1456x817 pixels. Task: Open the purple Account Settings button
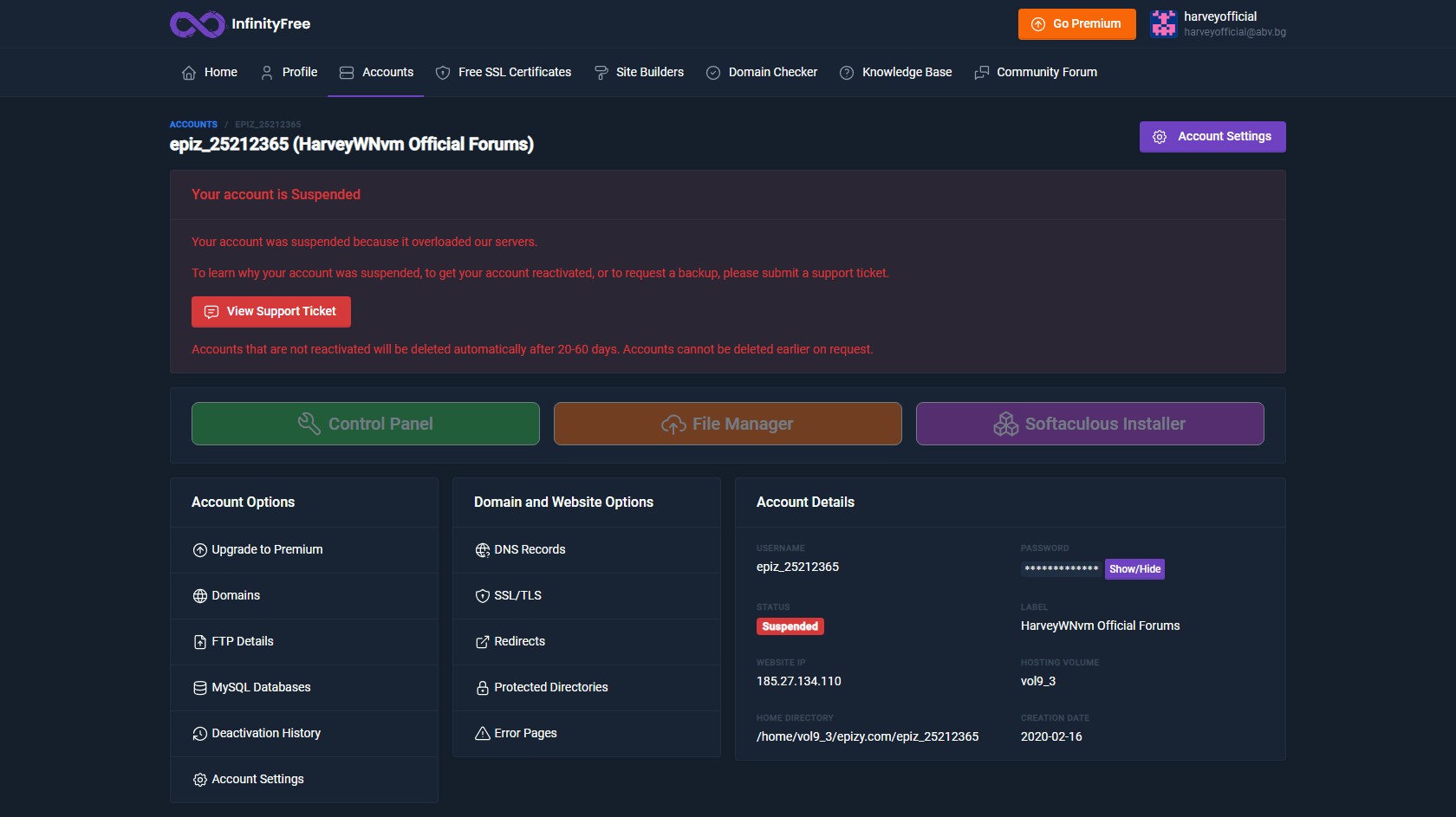click(1212, 137)
